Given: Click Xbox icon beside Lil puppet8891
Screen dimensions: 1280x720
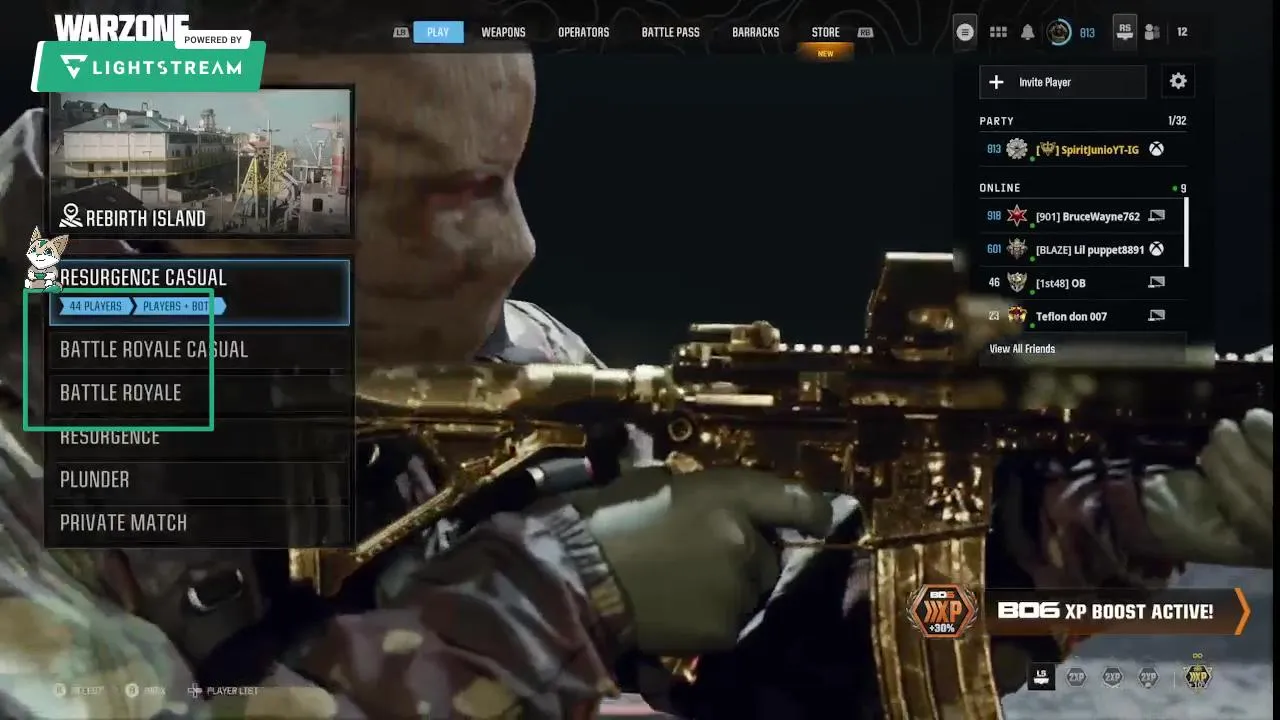Looking at the screenshot, I should pos(1156,249).
